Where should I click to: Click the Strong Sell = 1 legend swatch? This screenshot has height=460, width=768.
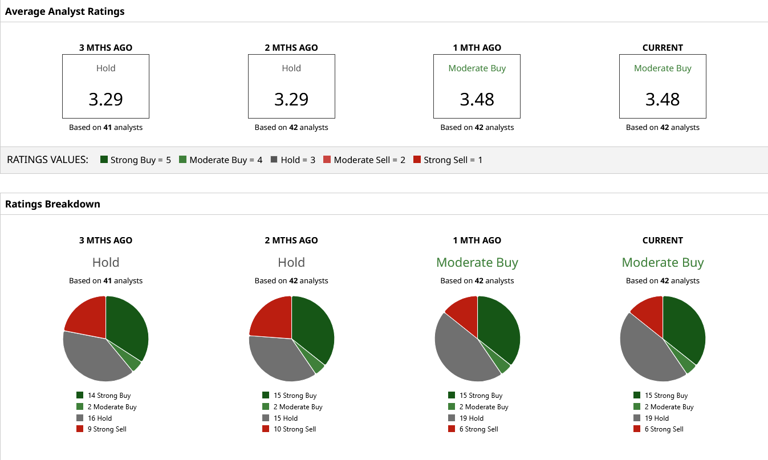coord(417,159)
